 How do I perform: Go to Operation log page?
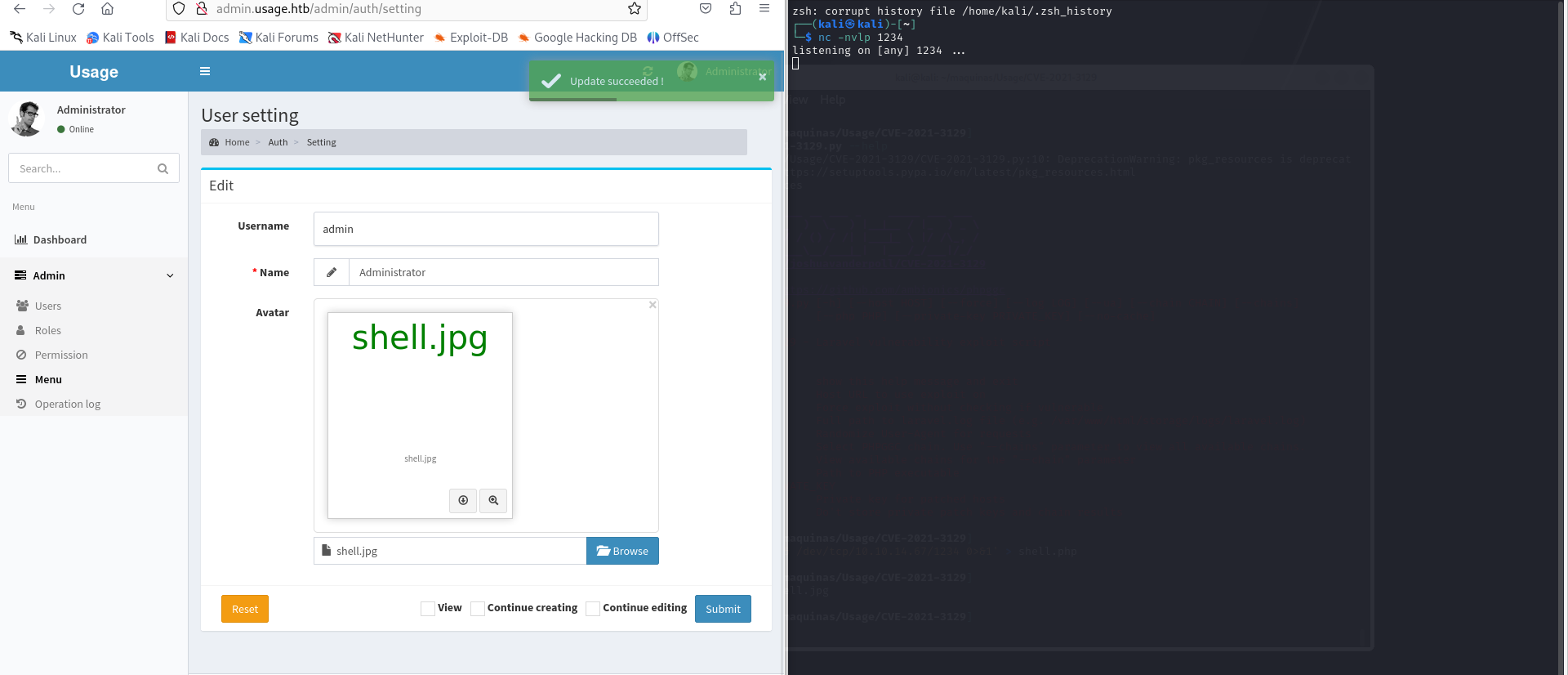tap(67, 404)
